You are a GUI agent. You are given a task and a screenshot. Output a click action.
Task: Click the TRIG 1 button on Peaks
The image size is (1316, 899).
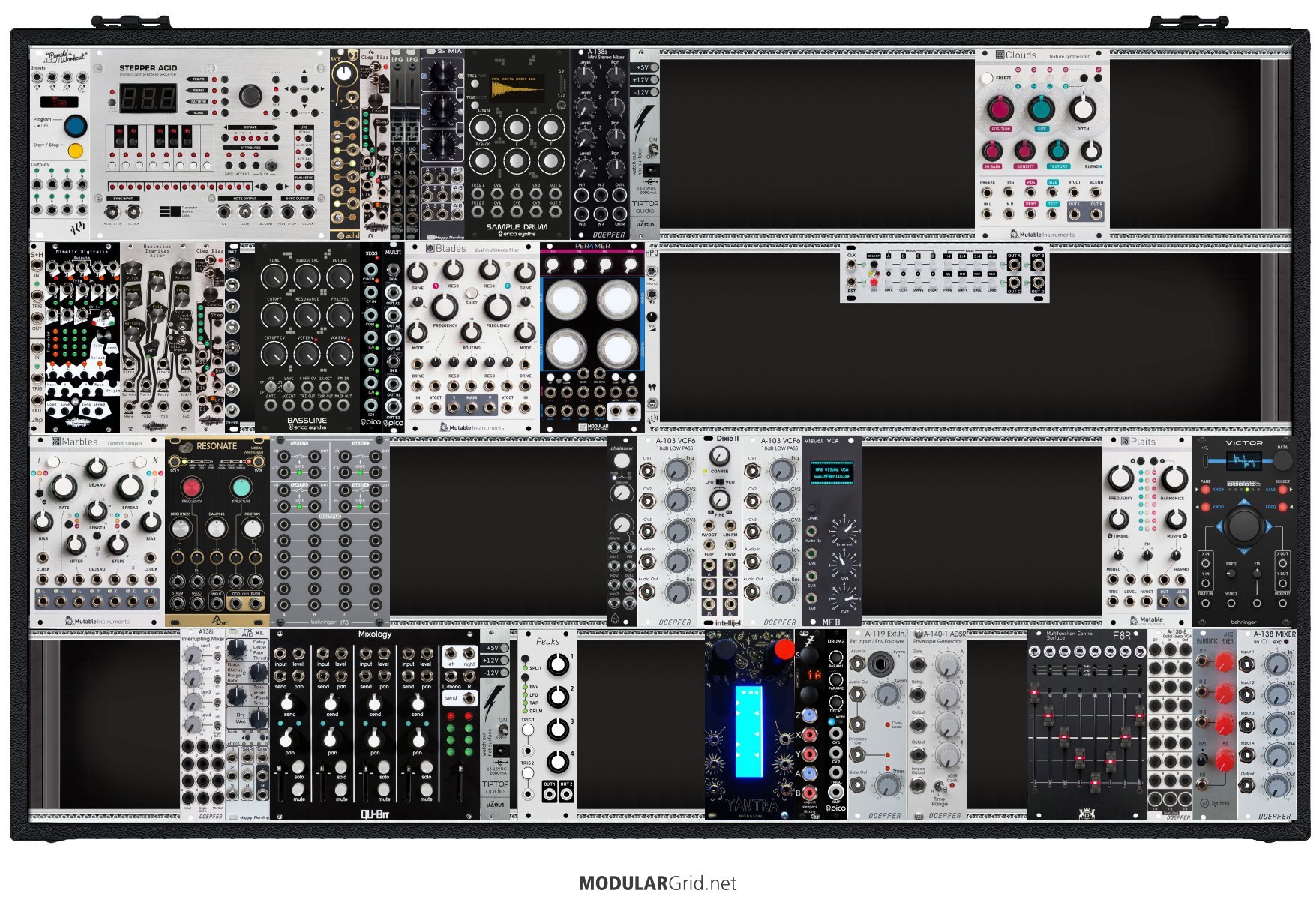[528, 730]
